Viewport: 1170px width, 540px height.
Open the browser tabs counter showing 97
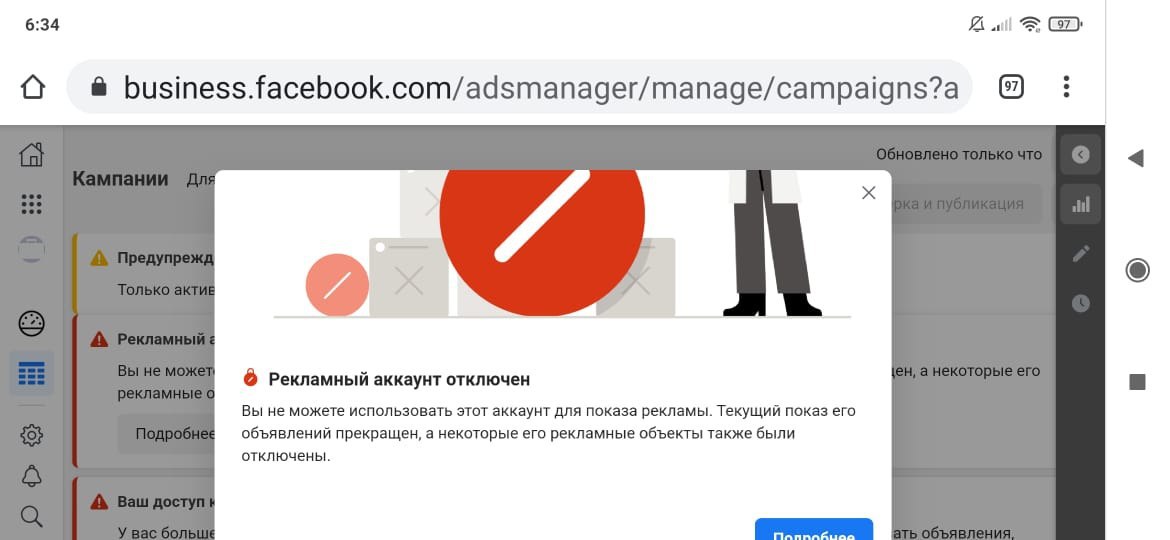coord(1011,87)
